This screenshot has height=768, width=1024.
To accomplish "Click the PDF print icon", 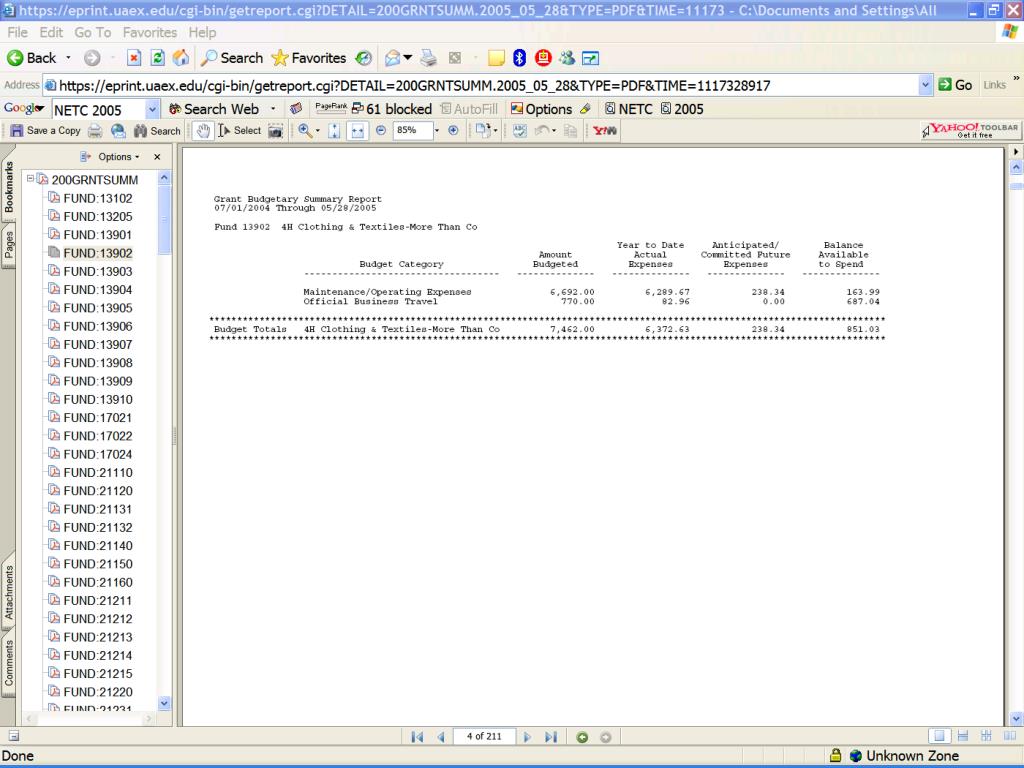I will point(95,131).
